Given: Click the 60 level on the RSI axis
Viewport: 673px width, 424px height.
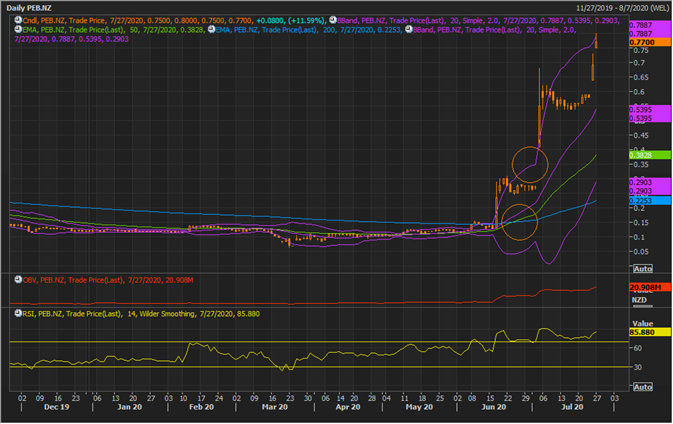Looking at the screenshot, I should (x=637, y=348).
